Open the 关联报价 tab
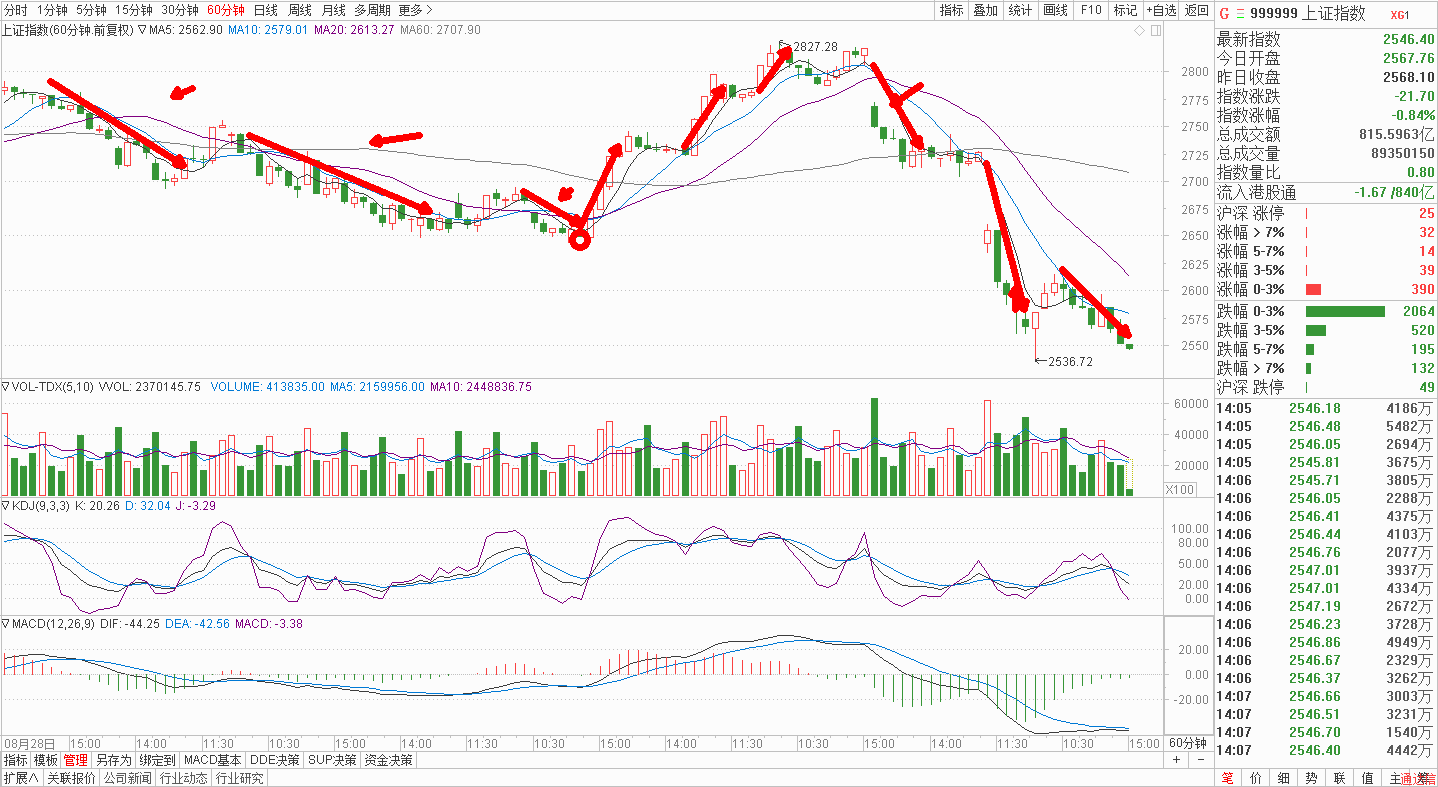The width and height of the screenshot is (1438, 787). click(x=71, y=778)
